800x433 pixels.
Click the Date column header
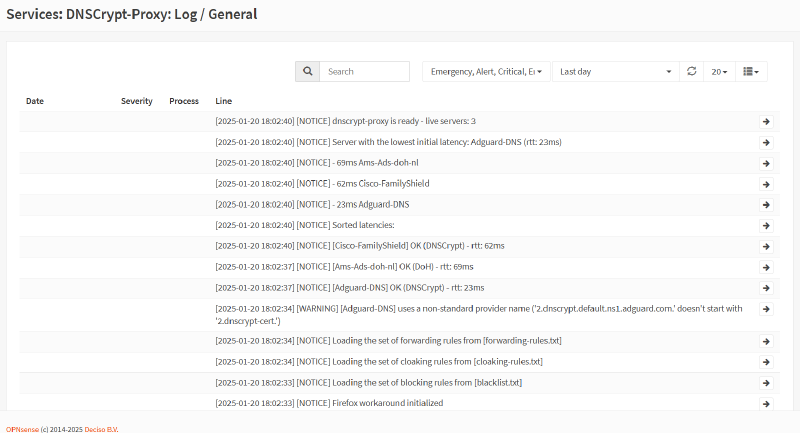[x=35, y=101]
